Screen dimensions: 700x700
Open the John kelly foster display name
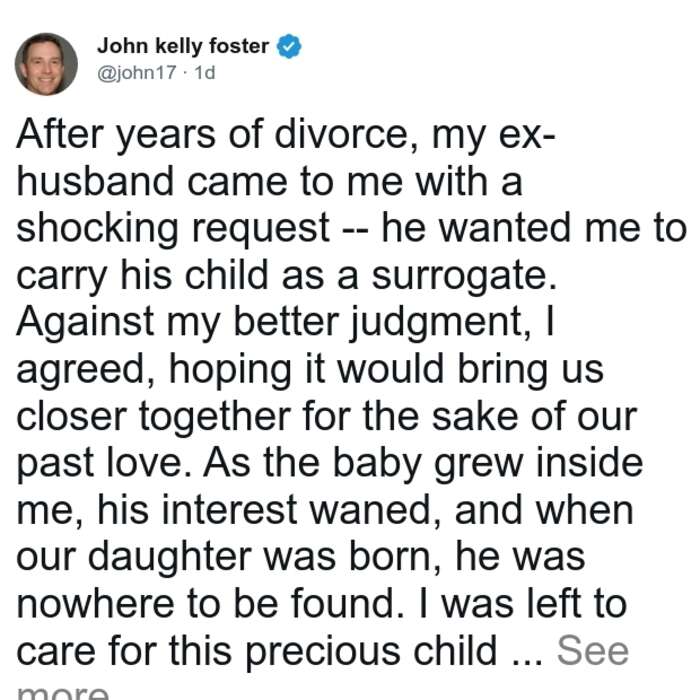[183, 46]
